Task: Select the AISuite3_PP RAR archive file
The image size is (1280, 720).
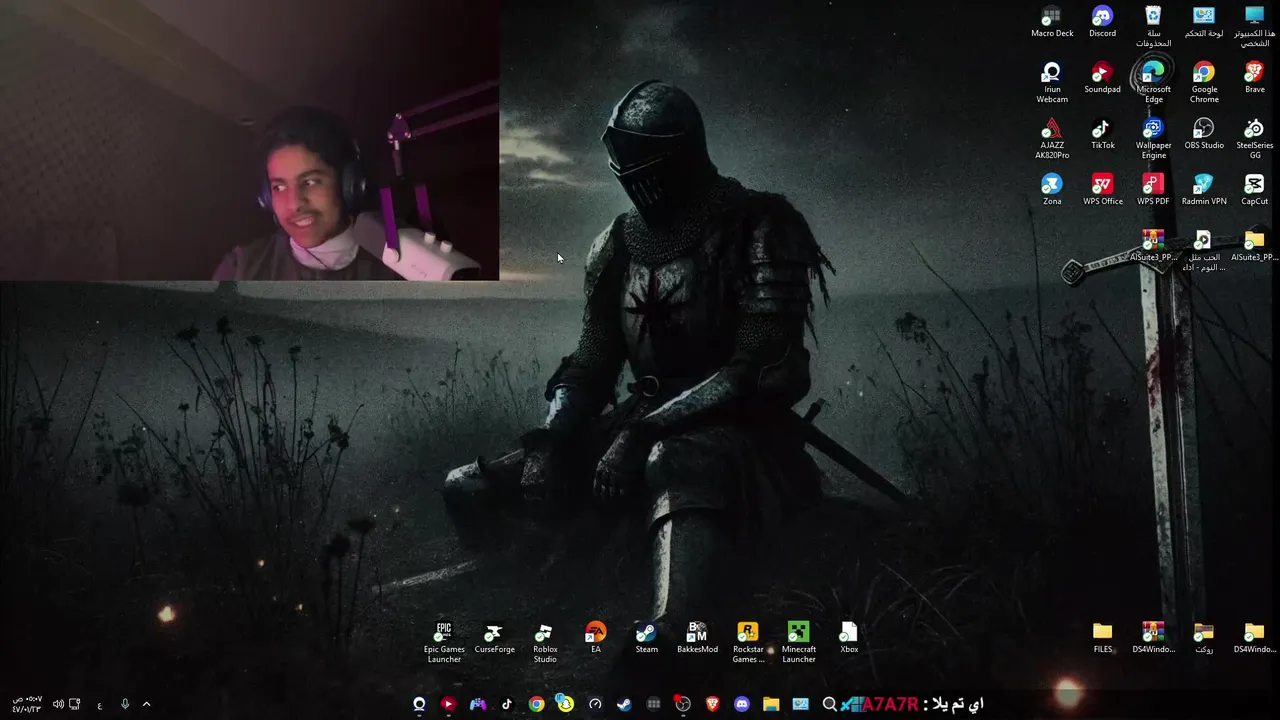Action: click(x=1153, y=246)
